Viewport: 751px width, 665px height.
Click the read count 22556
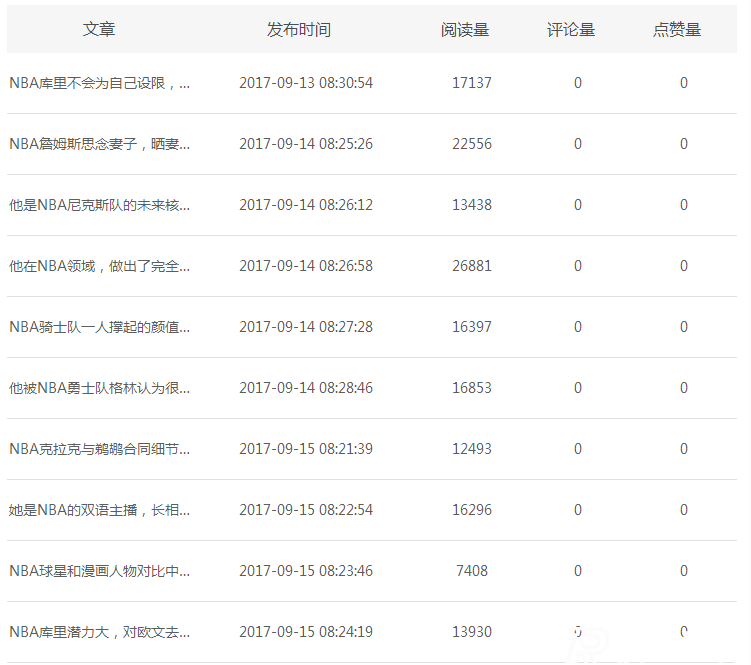tap(471, 144)
